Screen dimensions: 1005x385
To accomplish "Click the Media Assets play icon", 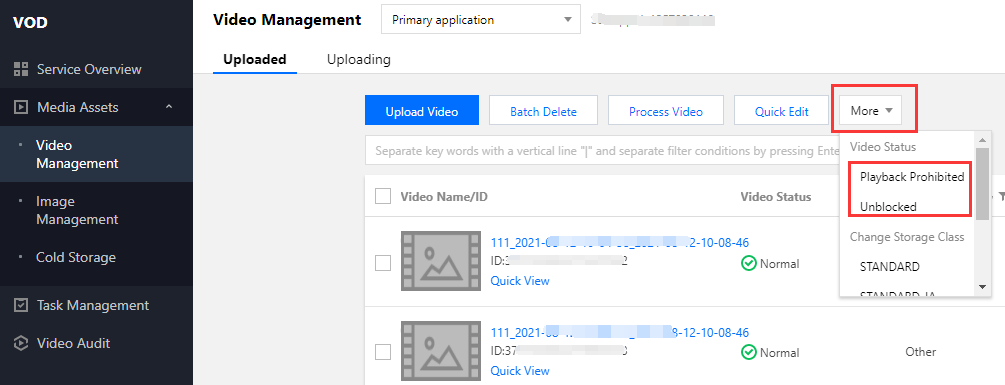I will pos(21,107).
